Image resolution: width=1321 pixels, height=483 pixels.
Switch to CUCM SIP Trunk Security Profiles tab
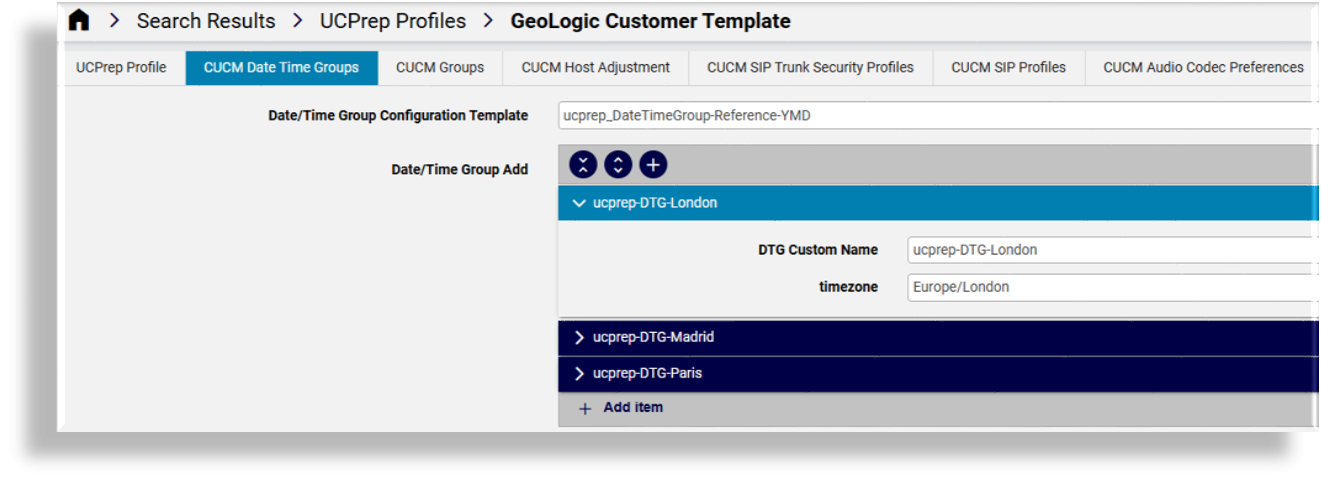(810, 68)
